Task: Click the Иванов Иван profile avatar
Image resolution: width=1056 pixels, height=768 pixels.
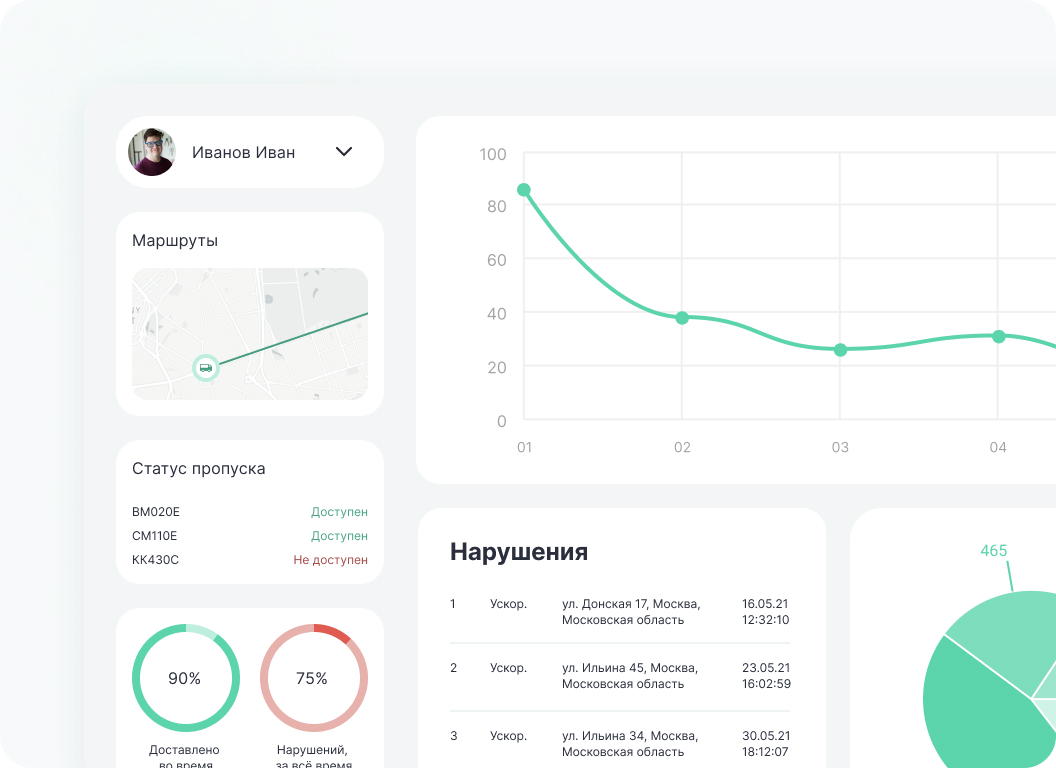Action: coord(152,152)
